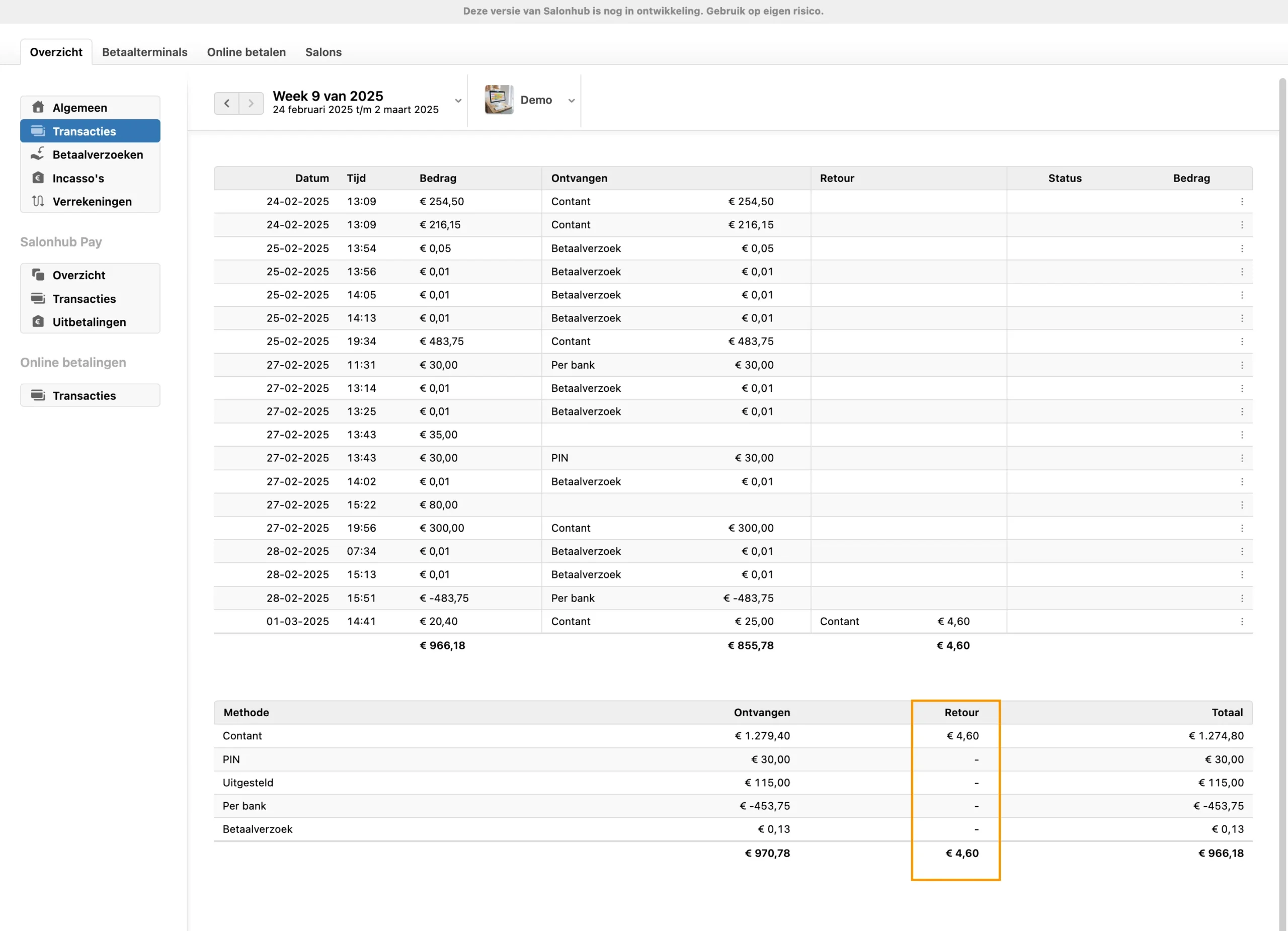The height and width of the screenshot is (931, 1288).
Task: Click Online betalingen Transacties card icon
Action: click(x=38, y=395)
